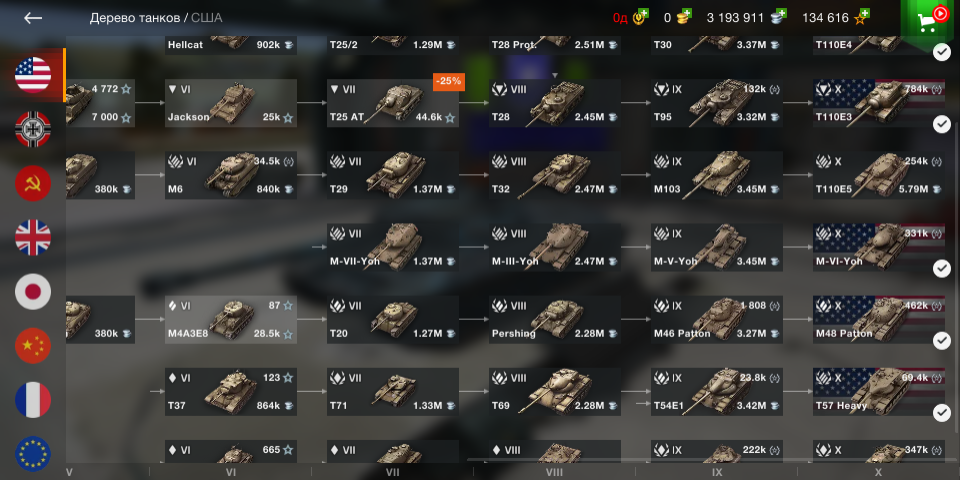The width and height of the screenshot is (960, 480).
Task: Toggle the checkmark on M-VI-Yoh
Action: click(x=942, y=268)
